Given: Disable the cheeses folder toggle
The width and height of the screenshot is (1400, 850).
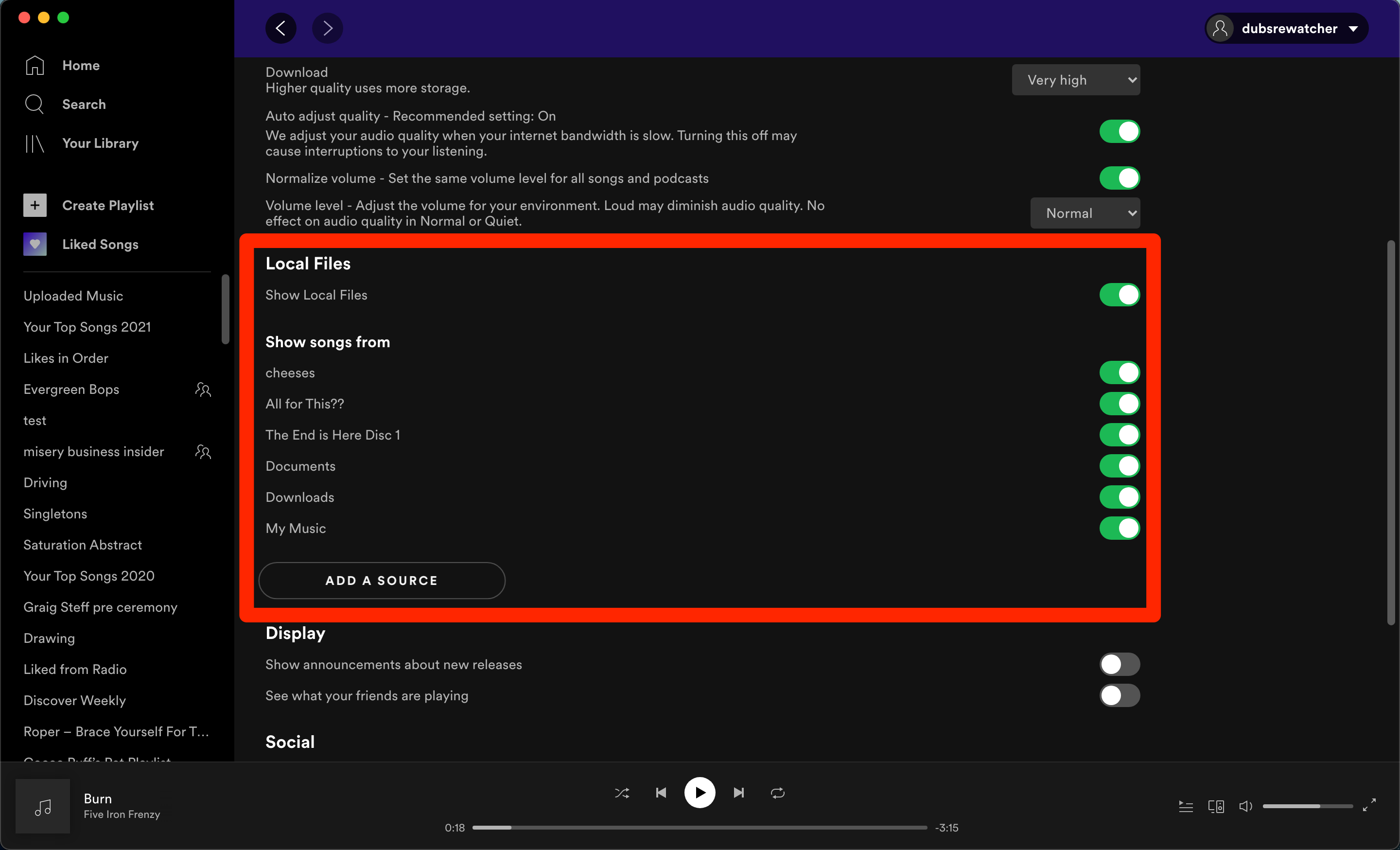Looking at the screenshot, I should point(1118,372).
